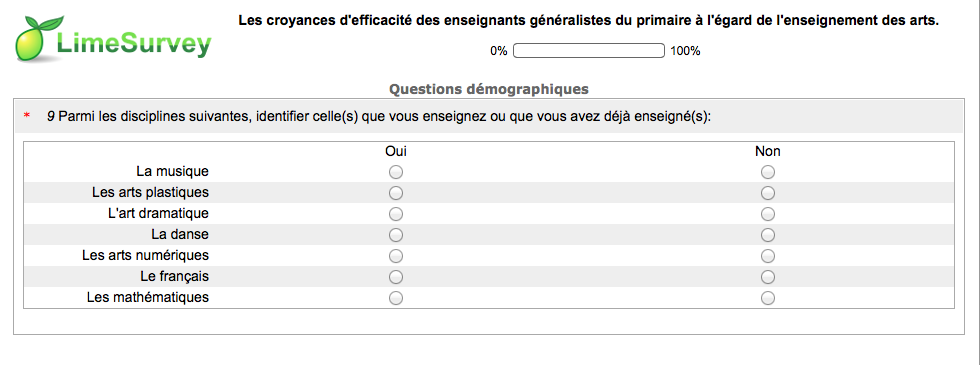Pick Oui for La danse

tap(396, 235)
